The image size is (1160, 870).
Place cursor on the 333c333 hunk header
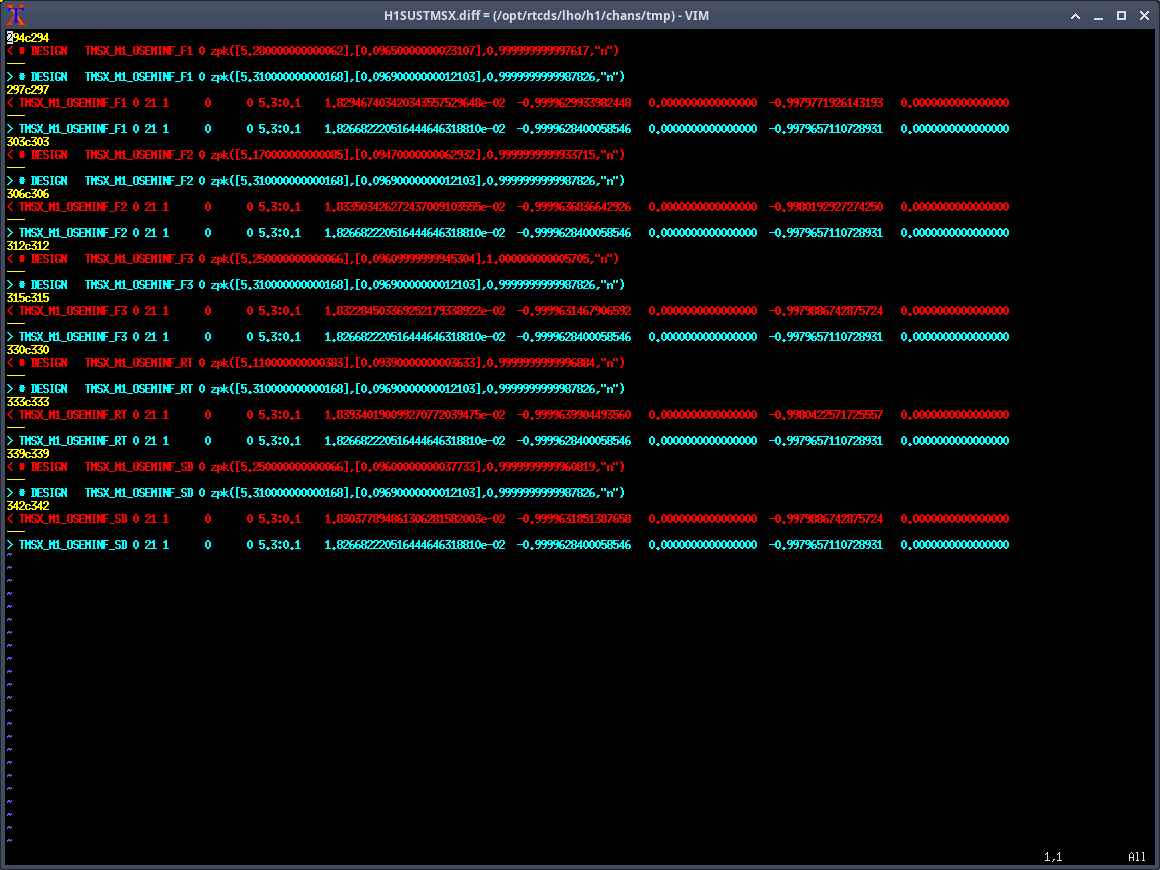tap(28, 401)
